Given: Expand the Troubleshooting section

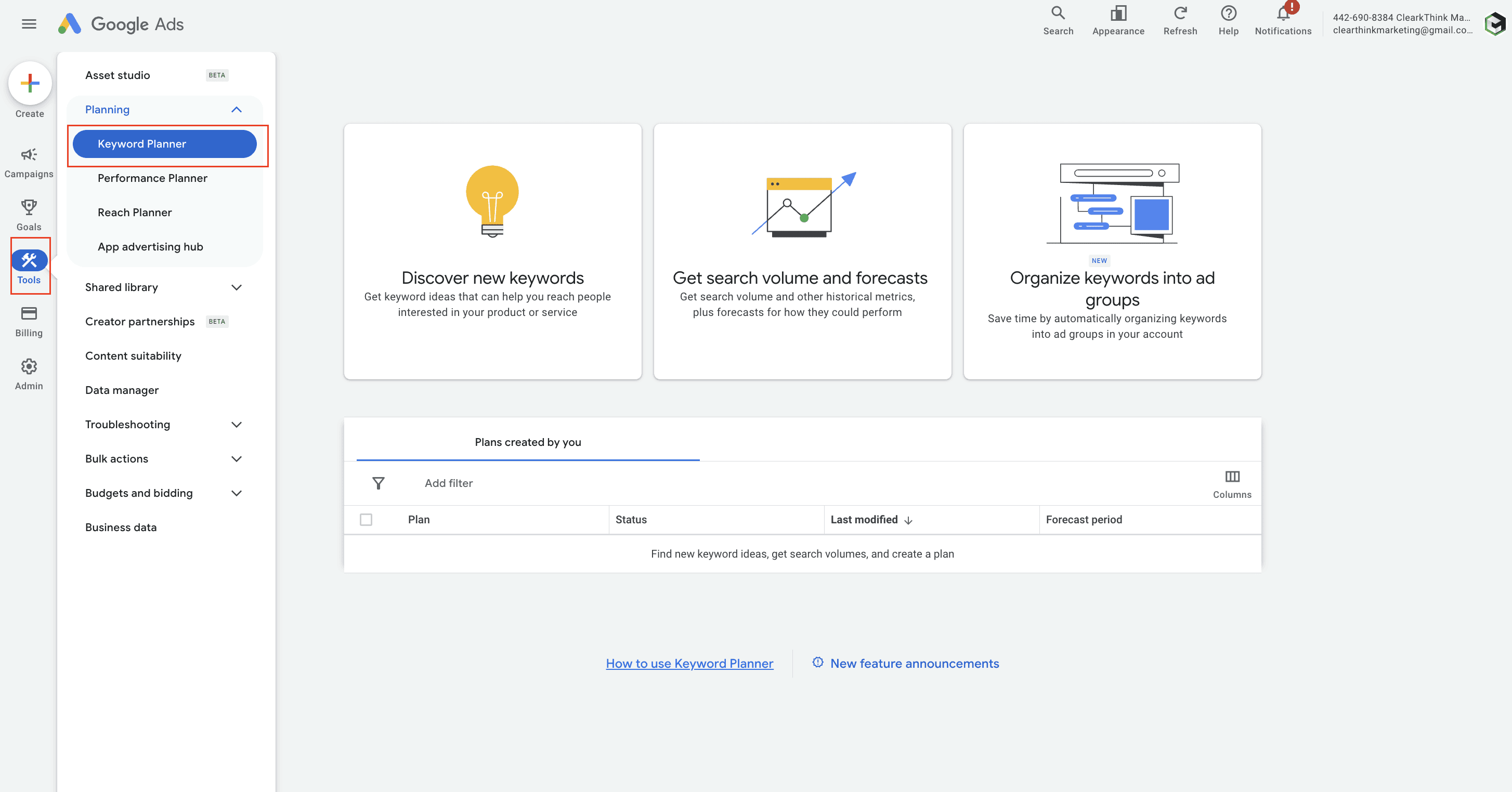Looking at the screenshot, I should pos(236,425).
